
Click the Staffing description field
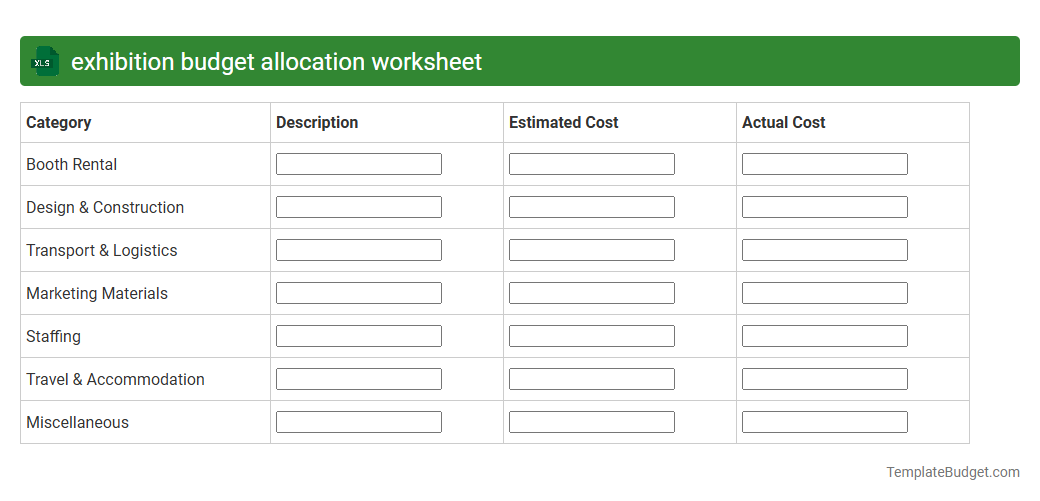click(x=359, y=336)
